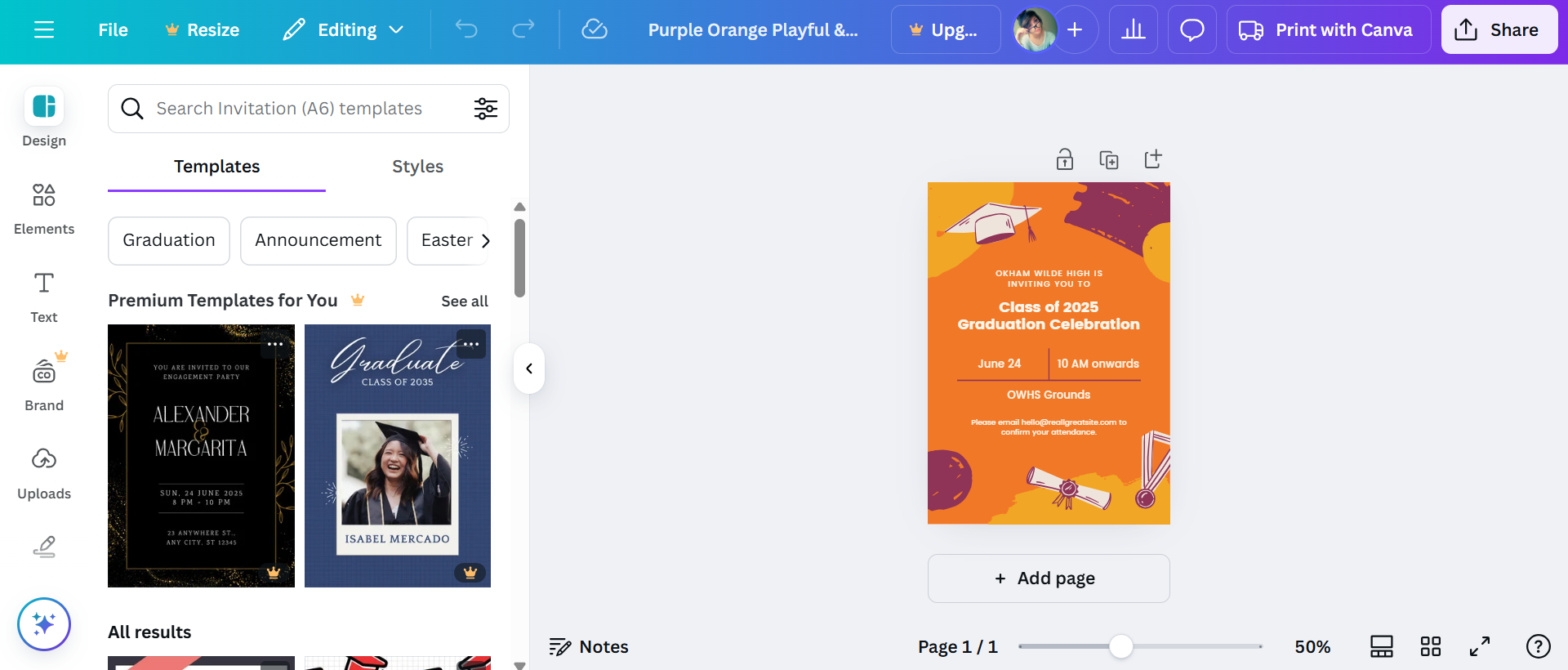Select the Class of 2025 Graduation Celebration text

pyautogui.click(x=1049, y=315)
